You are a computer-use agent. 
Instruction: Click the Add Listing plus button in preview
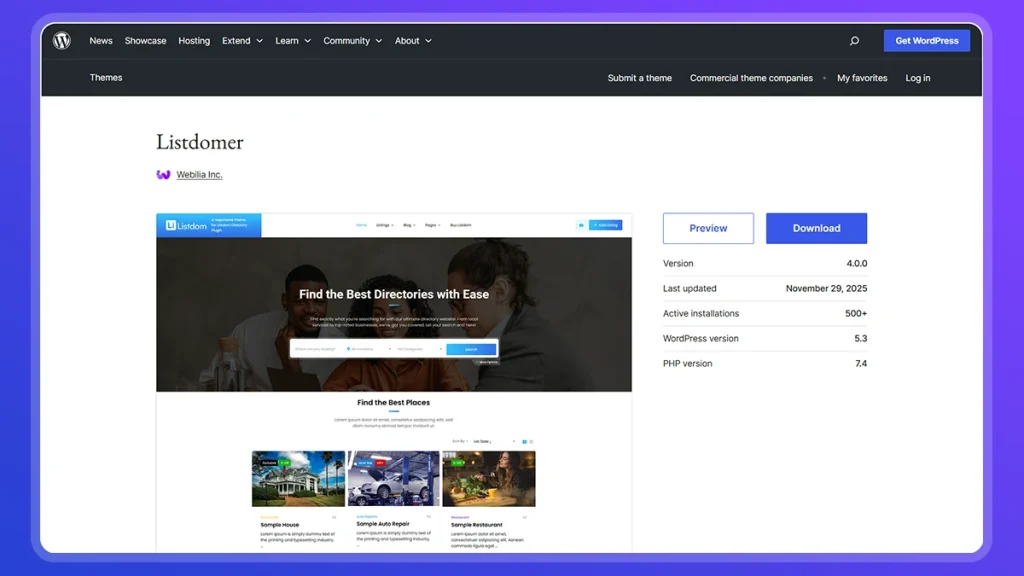point(606,225)
